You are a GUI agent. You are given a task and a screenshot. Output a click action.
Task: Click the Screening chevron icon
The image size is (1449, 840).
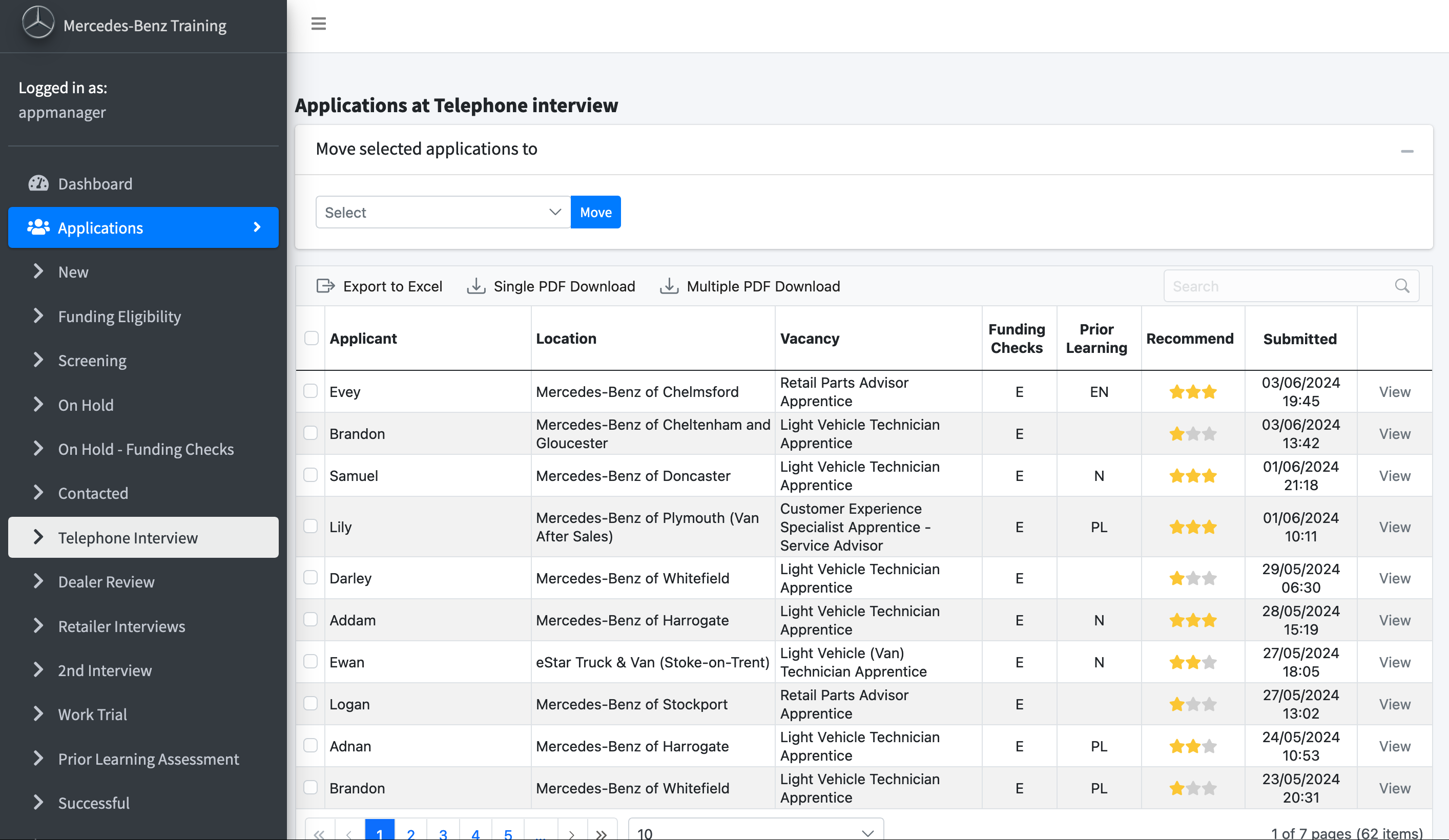tap(38, 360)
